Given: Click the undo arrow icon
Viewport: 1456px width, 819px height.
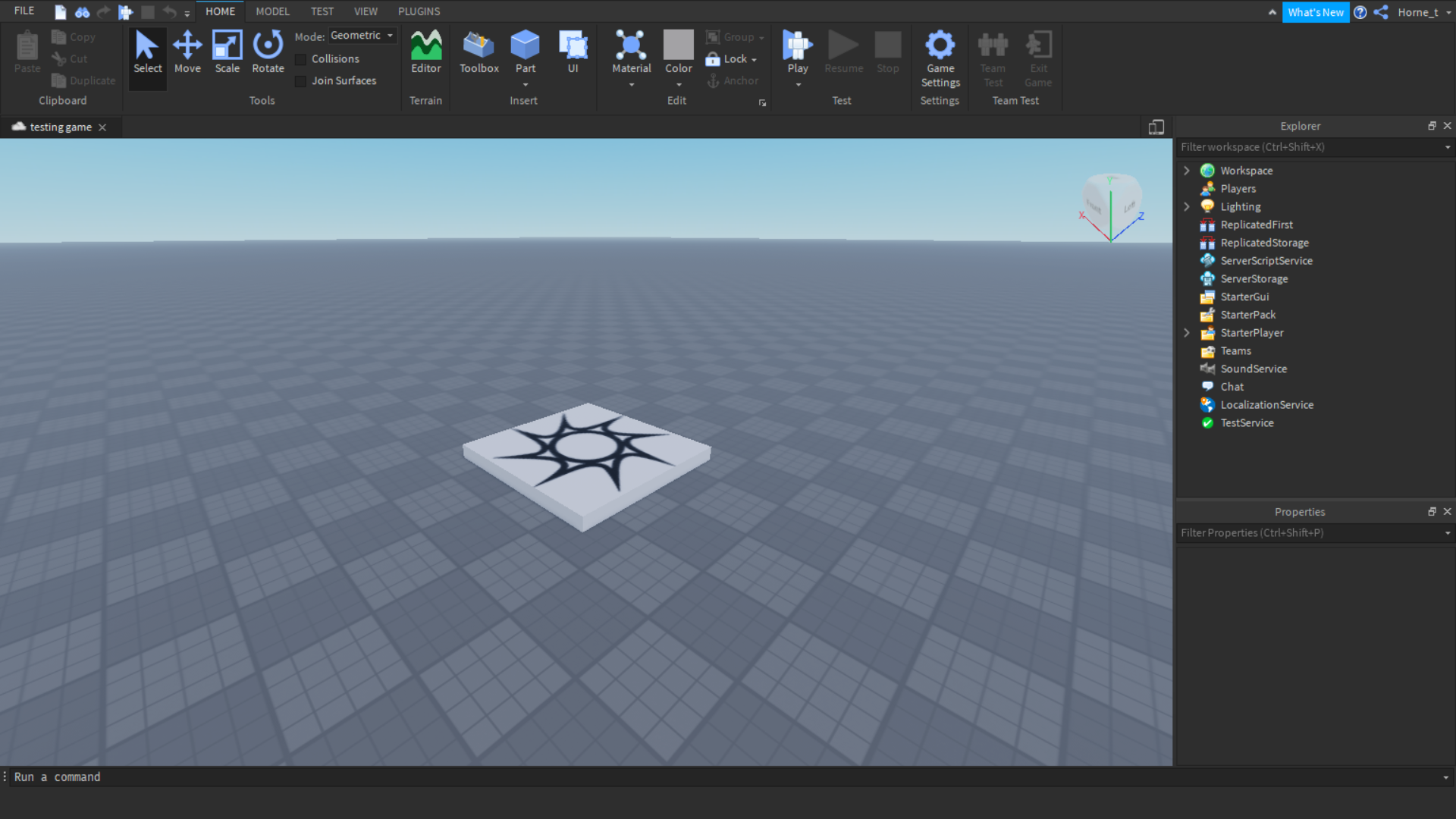Looking at the screenshot, I should pyautogui.click(x=169, y=12).
